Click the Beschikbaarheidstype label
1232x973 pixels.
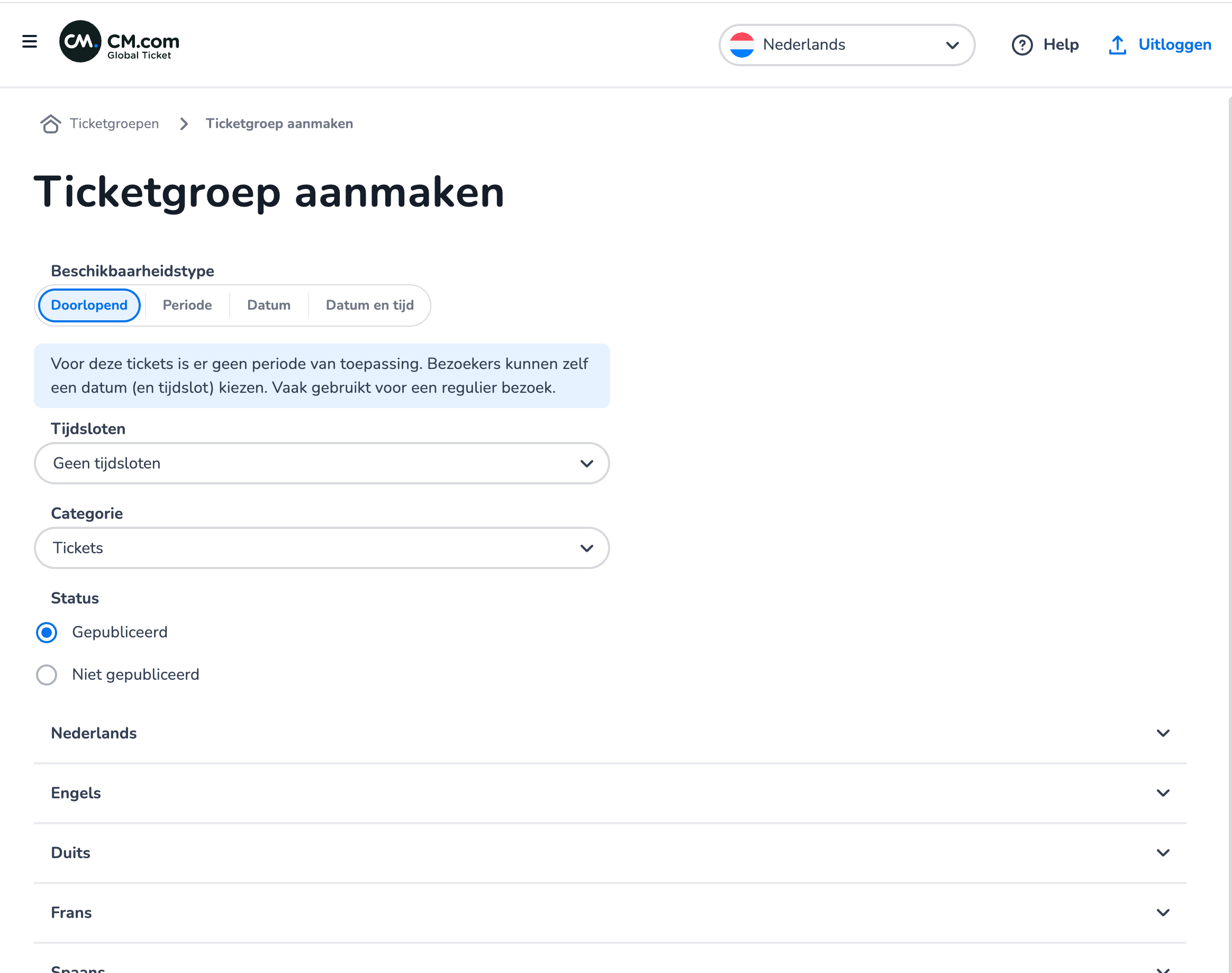click(x=132, y=271)
